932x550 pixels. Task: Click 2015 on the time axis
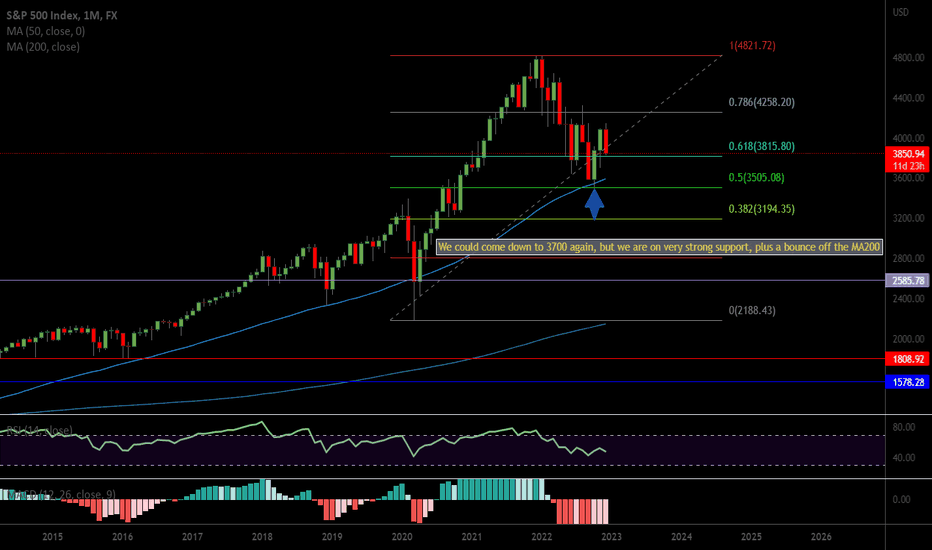click(52, 537)
